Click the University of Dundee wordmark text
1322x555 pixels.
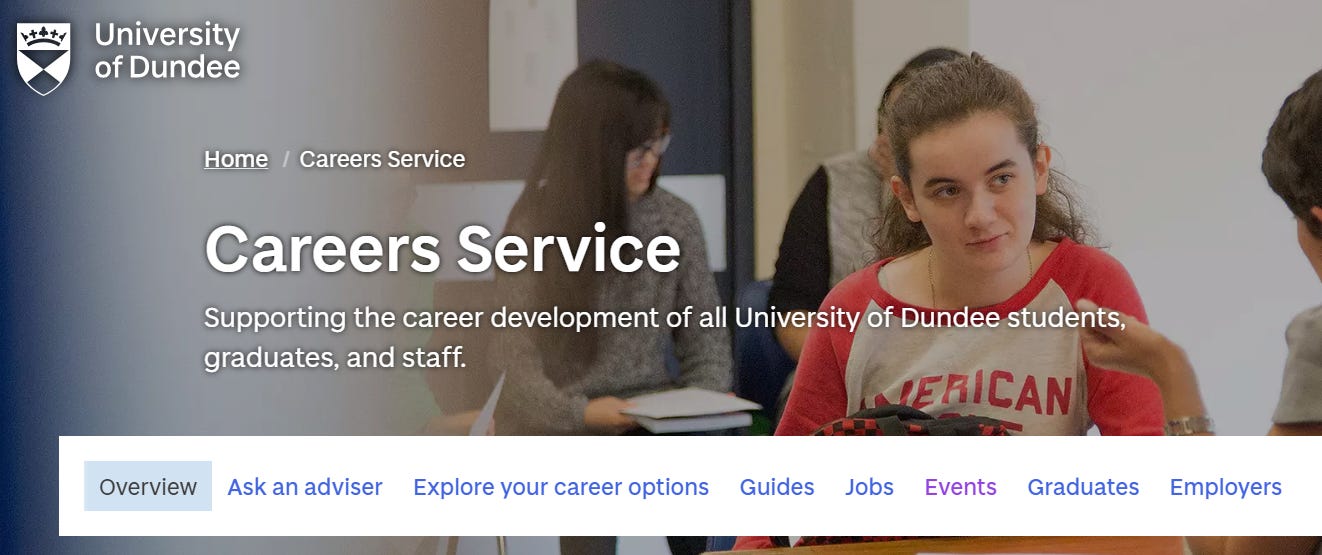point(167,51)
